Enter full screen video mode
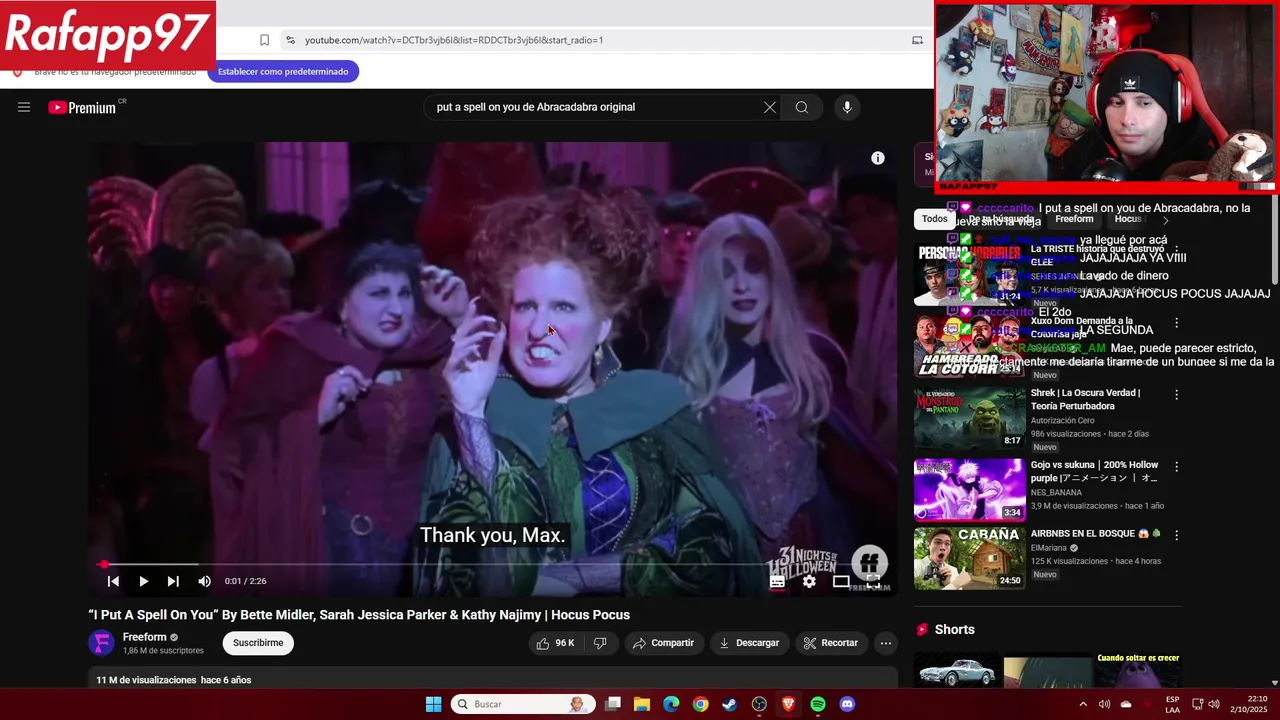The width and height of the screenshot is (1280, 720). (x=873, y=581)
